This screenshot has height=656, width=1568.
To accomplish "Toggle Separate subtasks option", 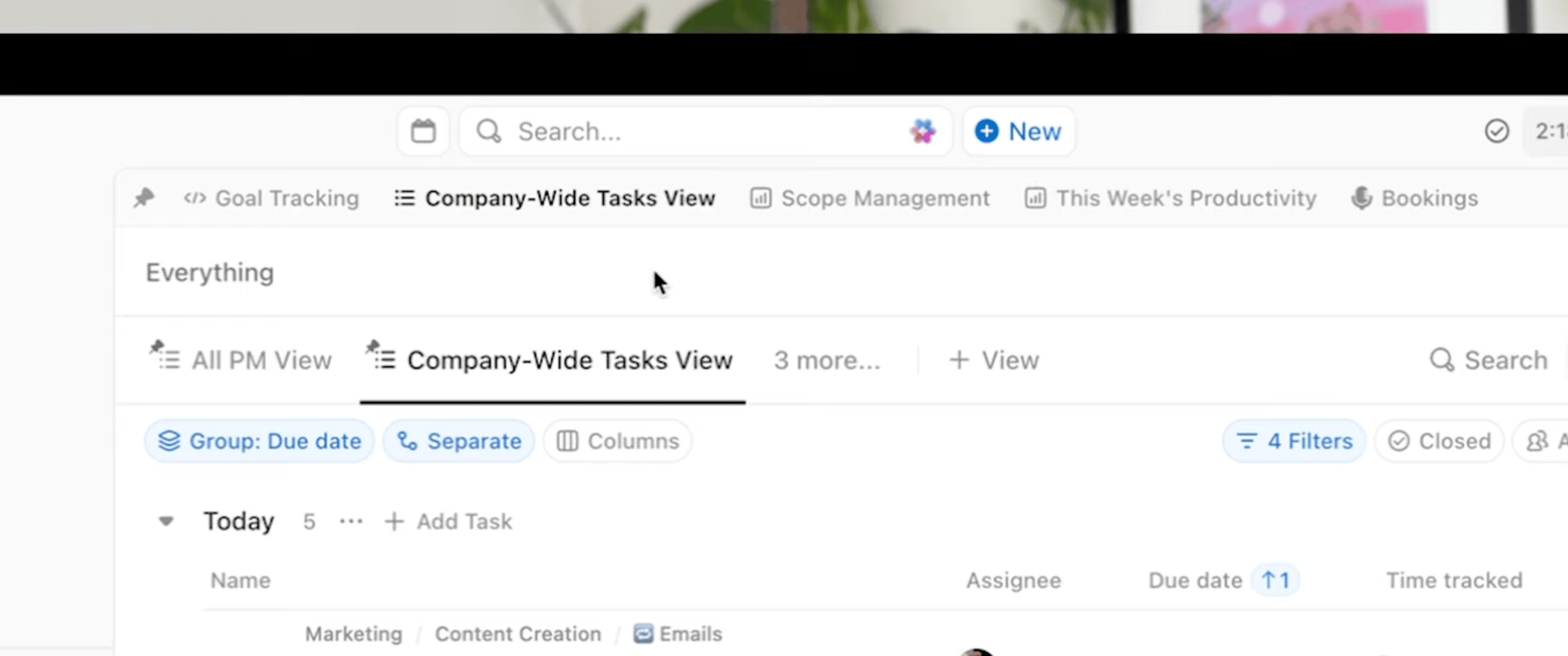I will pos(459,441).
